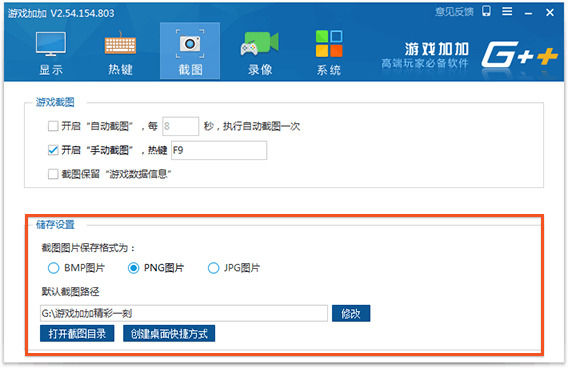The height and width of the screenshot is (368, 568).
Task: Enable the 开启自动截图 checkbox
Action: (x=53, y=126)
